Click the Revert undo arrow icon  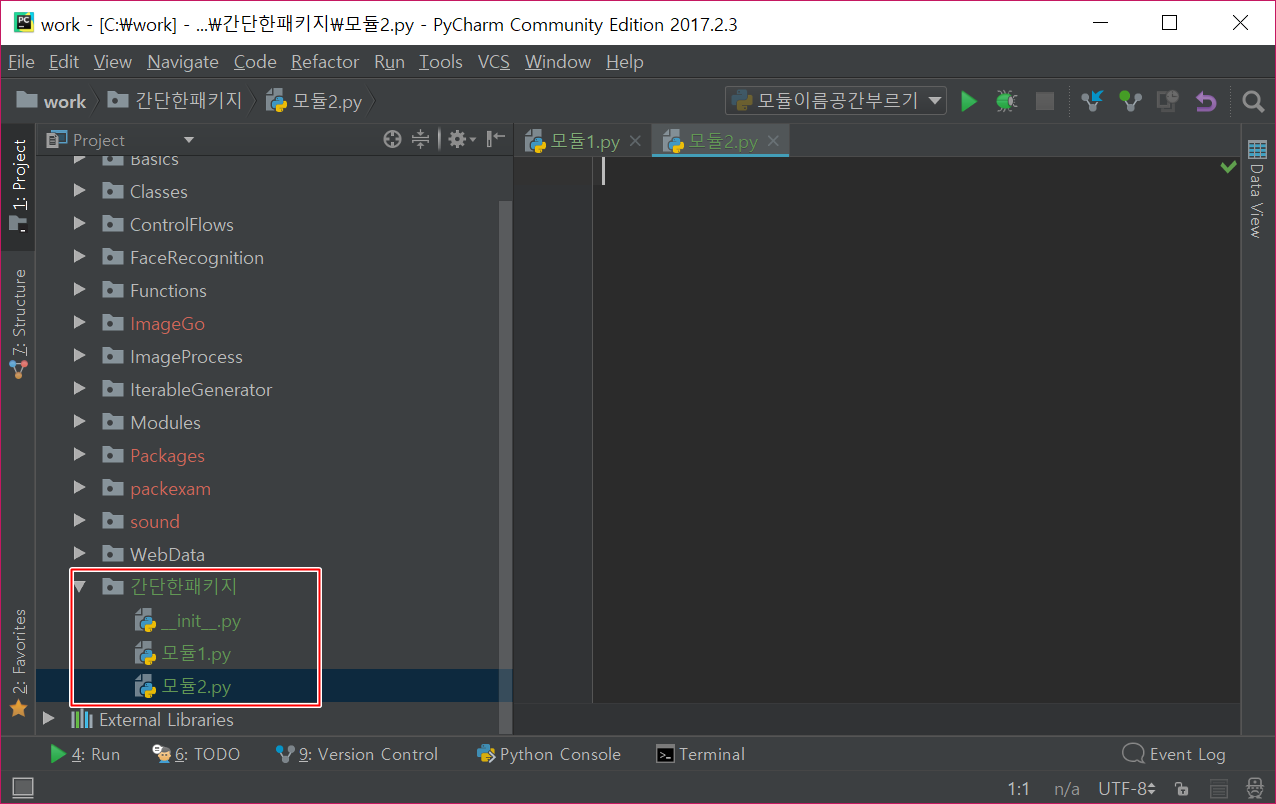tap(1206, 101)
